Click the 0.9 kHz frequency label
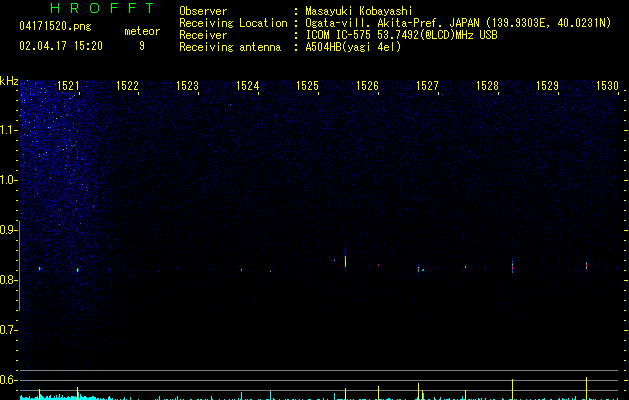The image size is (629, 400). [x=8, y=230]
